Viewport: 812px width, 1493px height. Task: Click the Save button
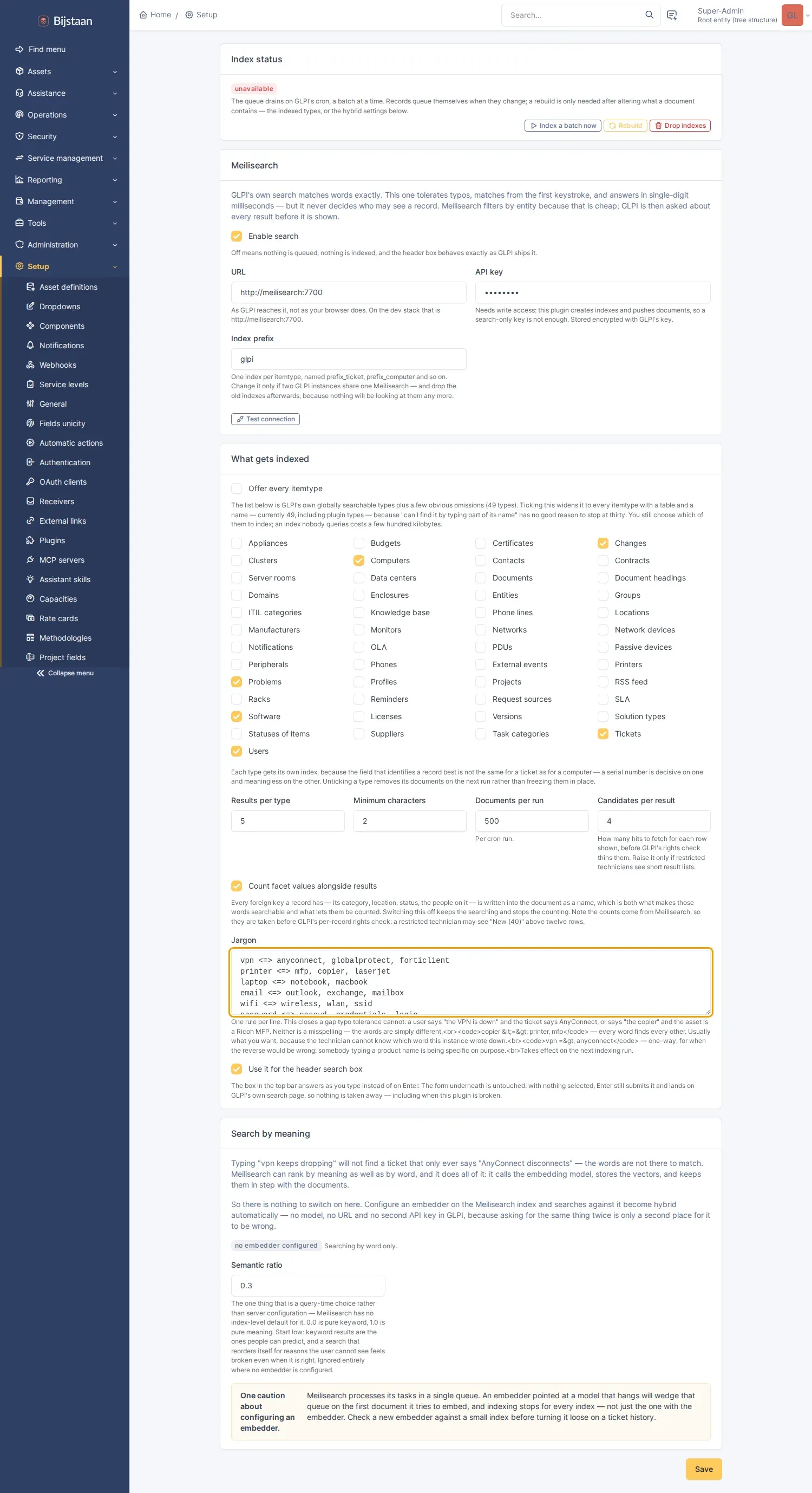[x=704, y=1469]
